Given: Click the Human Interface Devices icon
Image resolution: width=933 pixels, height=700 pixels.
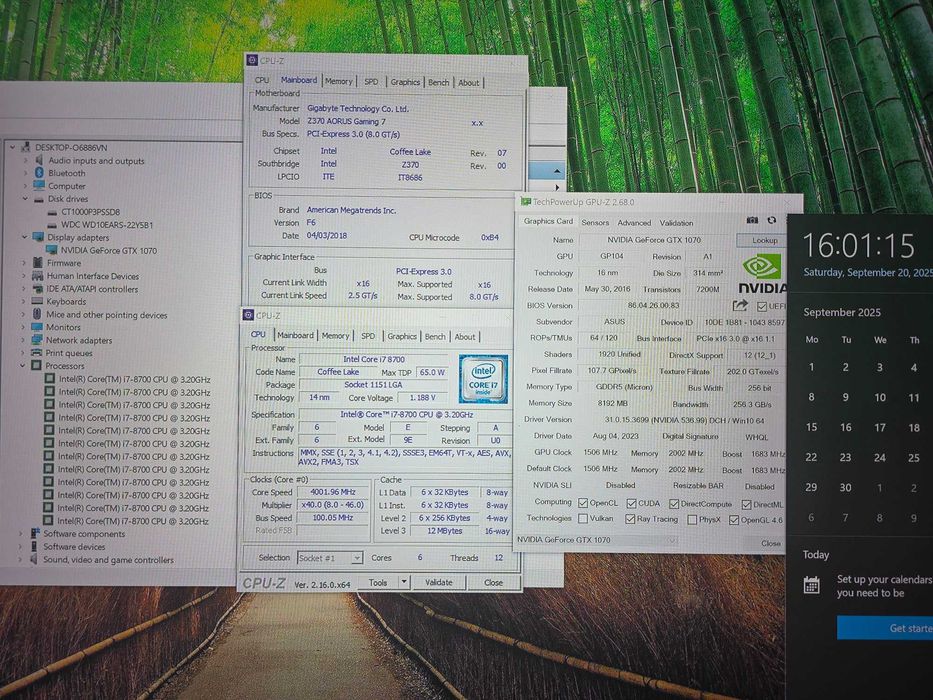Looking at the screenshot, I should pyautogui.click(x=37, y=276).
